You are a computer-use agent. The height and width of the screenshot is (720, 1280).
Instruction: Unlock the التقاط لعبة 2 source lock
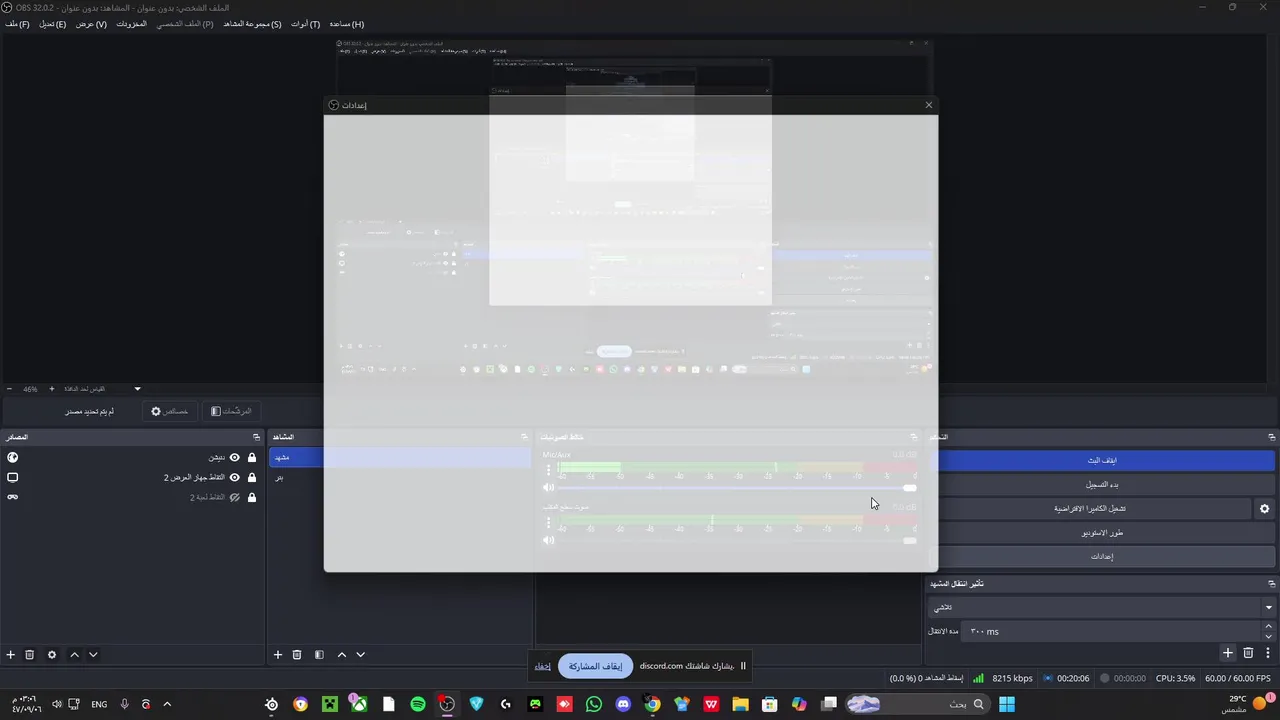point(252,498)
